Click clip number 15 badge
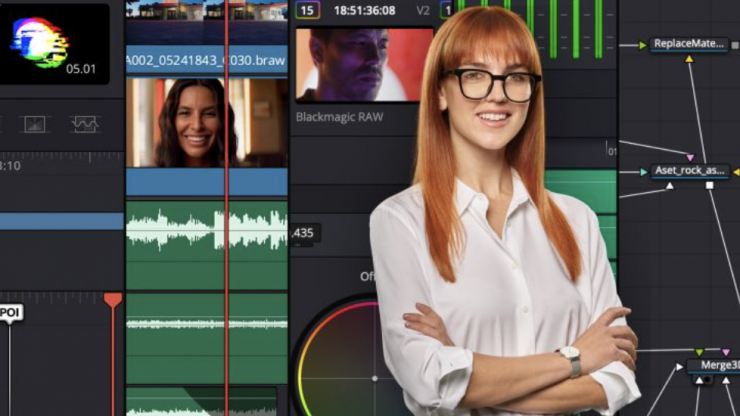The image size is (740, 416). [308, 10]
